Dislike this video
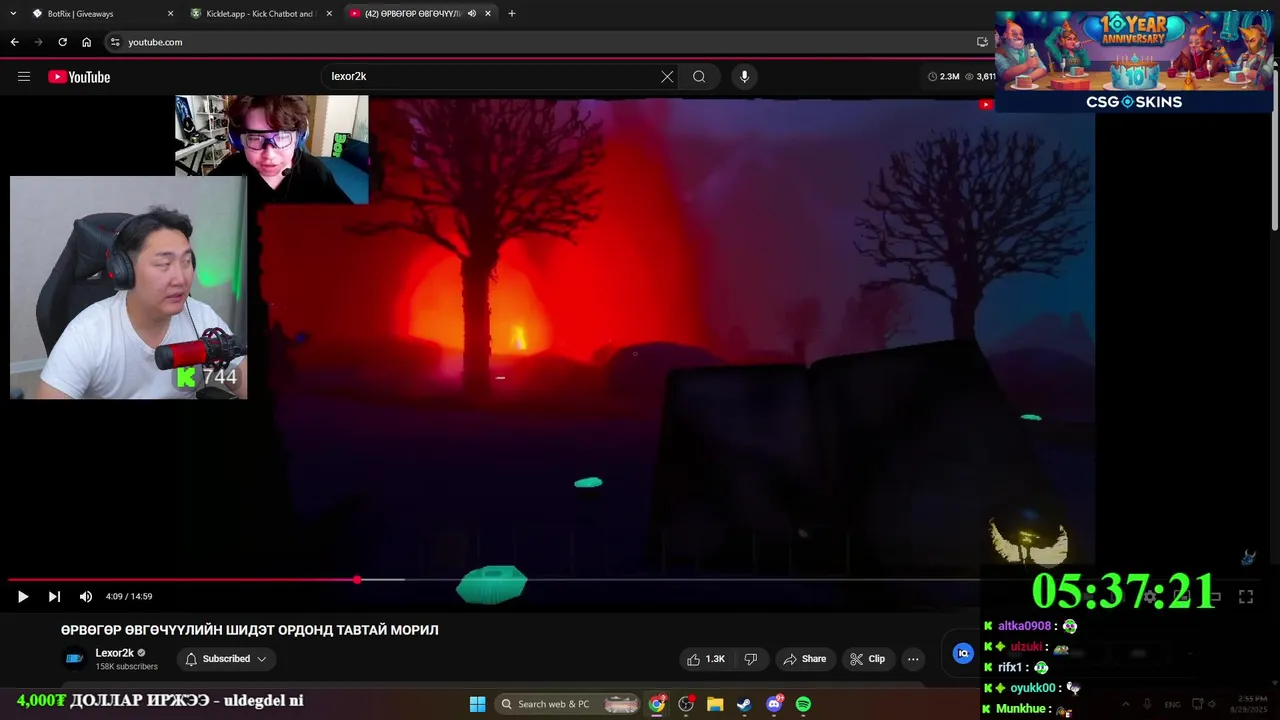 point(751,659)
